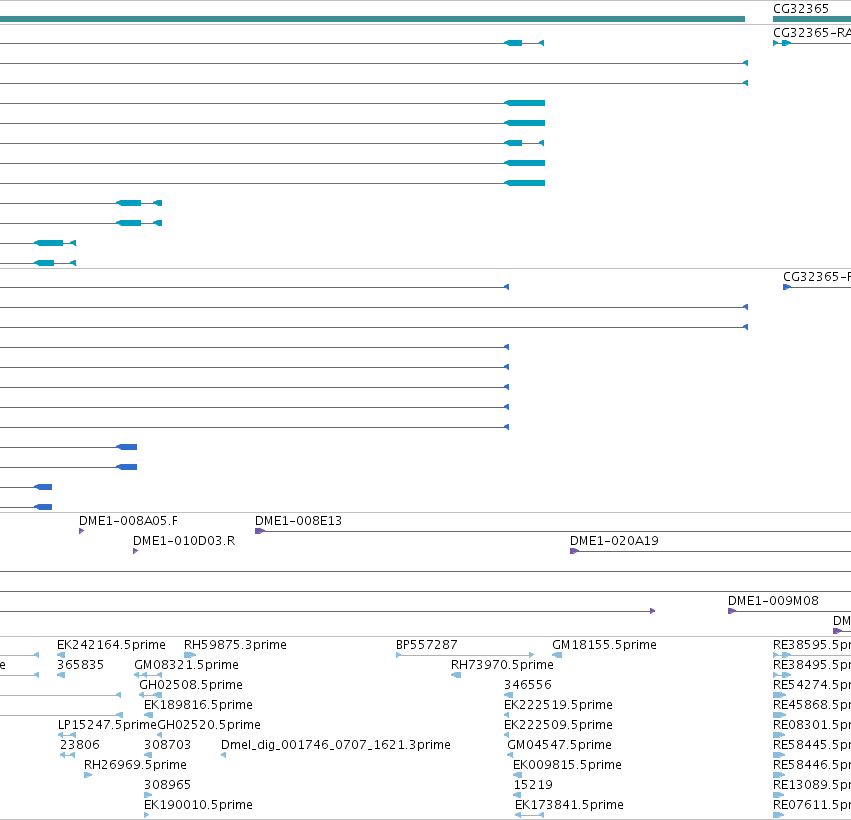
Task: Select the teal CG32365 gene bar
Action: coord(812,19)
